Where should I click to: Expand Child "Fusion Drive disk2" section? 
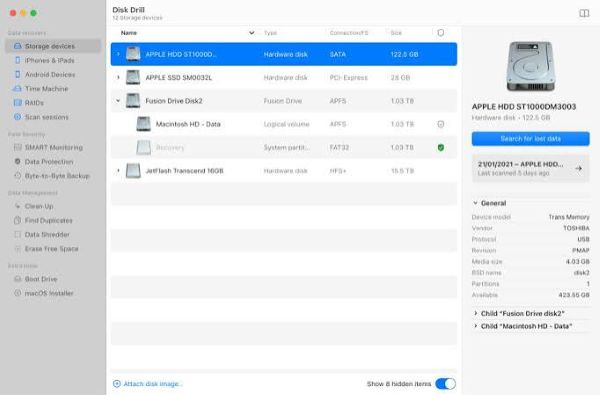tap(476, 313)
